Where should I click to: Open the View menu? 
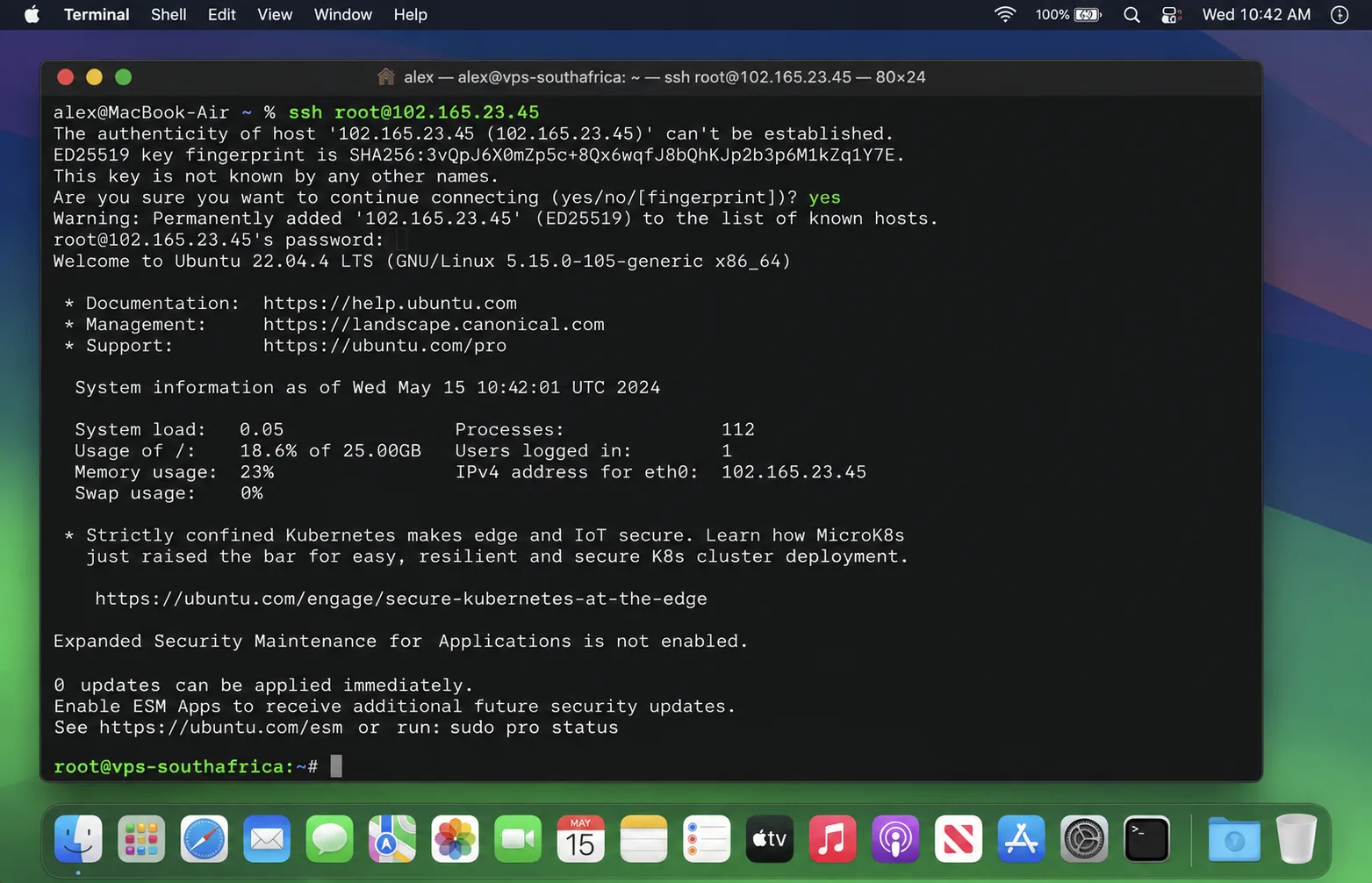click(275, 15)
